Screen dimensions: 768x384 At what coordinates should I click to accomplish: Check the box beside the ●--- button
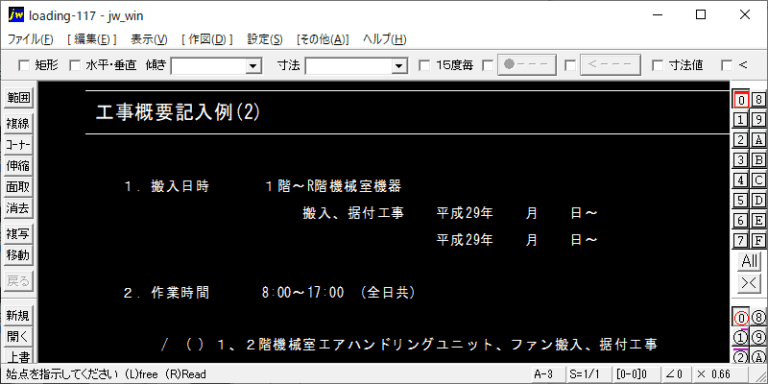[x=487, y=65]
